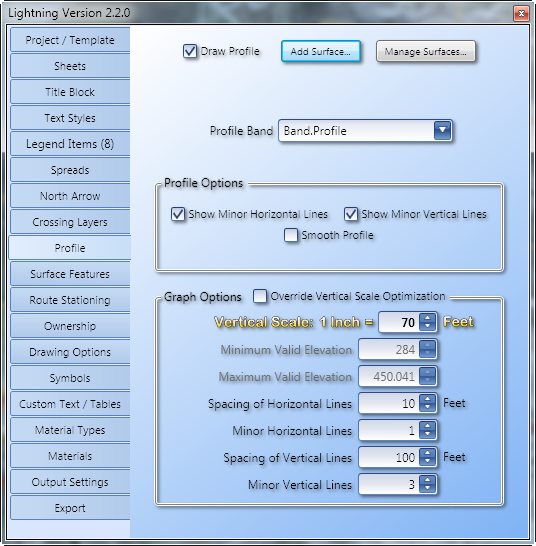Decrease Minor Horizontal Lines count
536x546 pixels.
(x=427, y=435)
